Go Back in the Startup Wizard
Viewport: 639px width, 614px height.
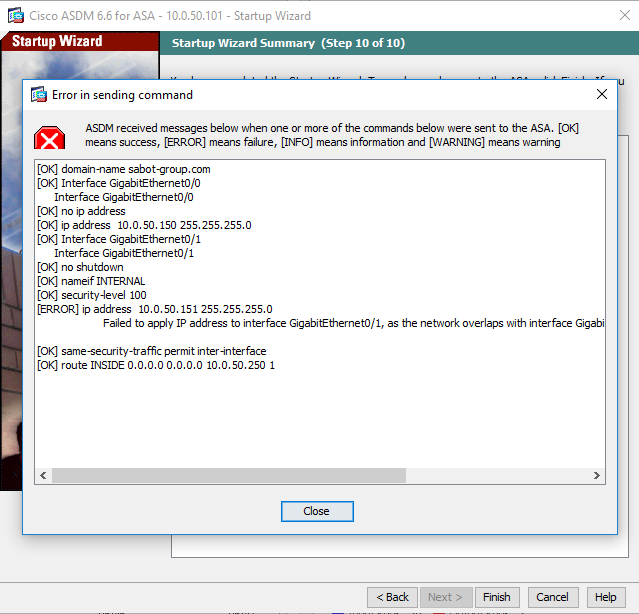point(392,597)
